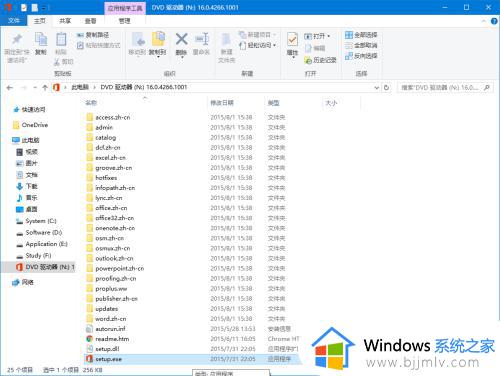
Task: Collapse the ribbon with chevron
Action: point(484,21)
